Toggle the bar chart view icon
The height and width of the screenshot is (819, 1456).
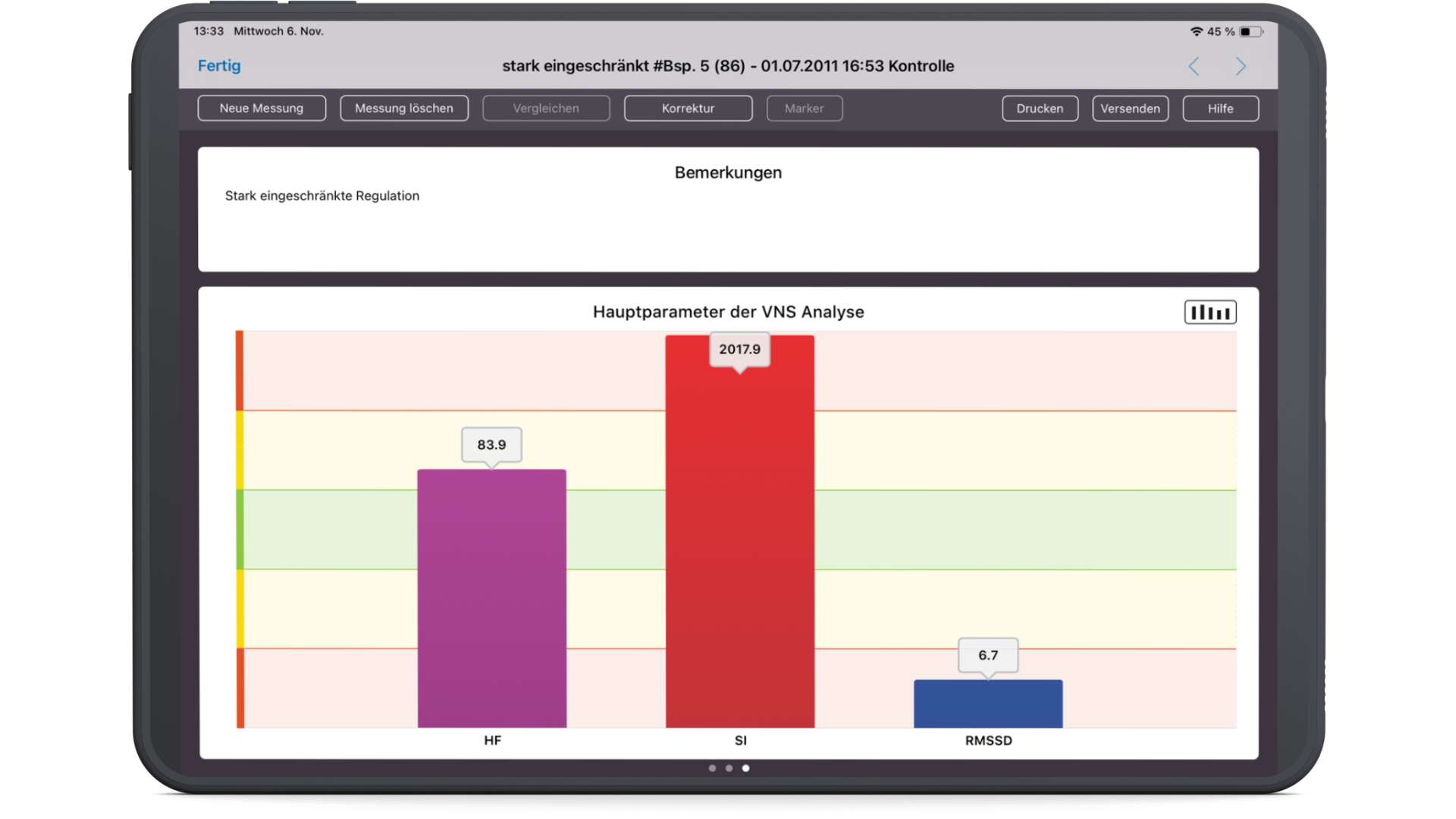(1210, 312)
